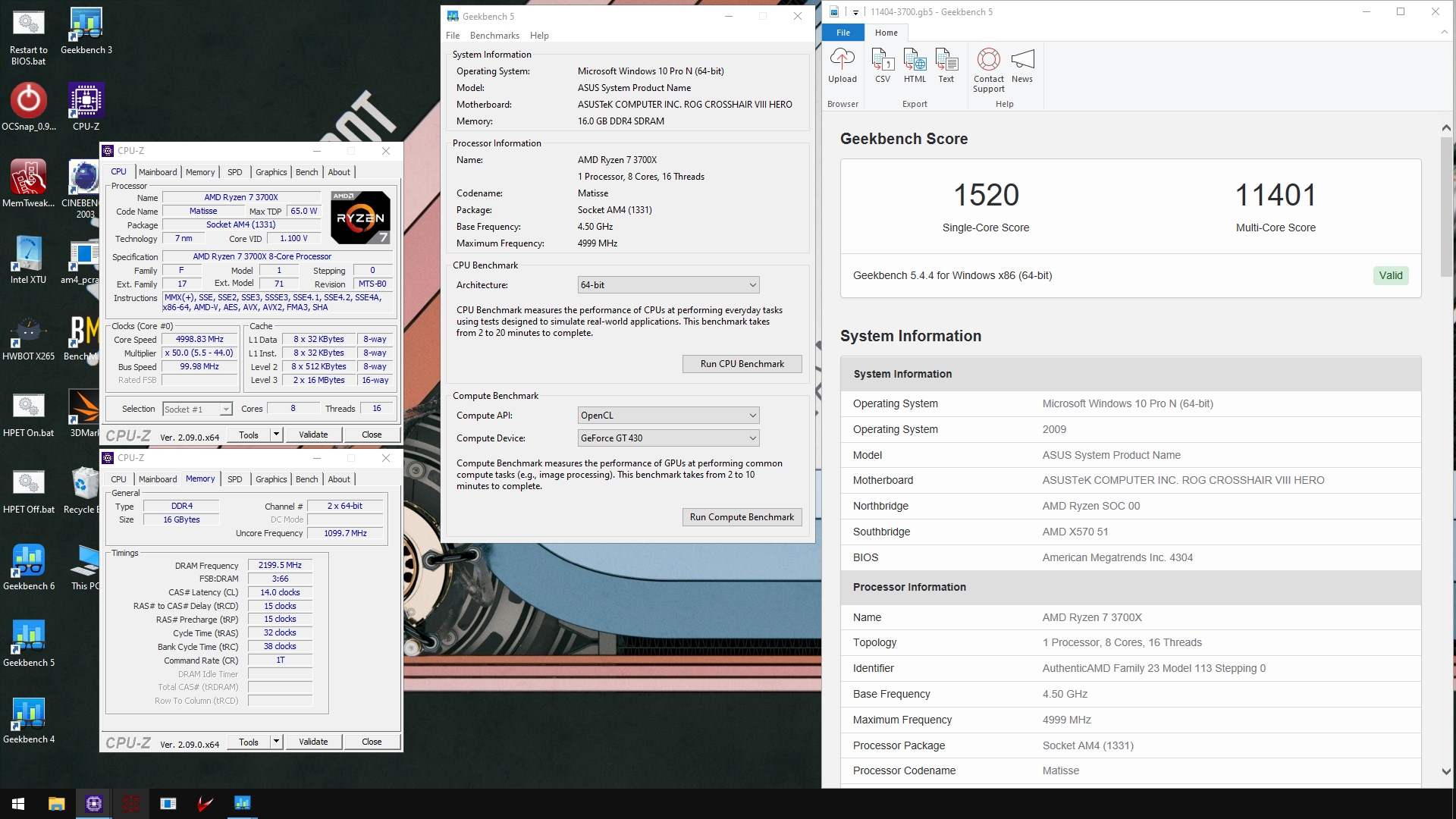The image size is (1456, 819).
Task: Click CAS# Latency 14.0 clocks value
Action: click(x=280, y=592)
